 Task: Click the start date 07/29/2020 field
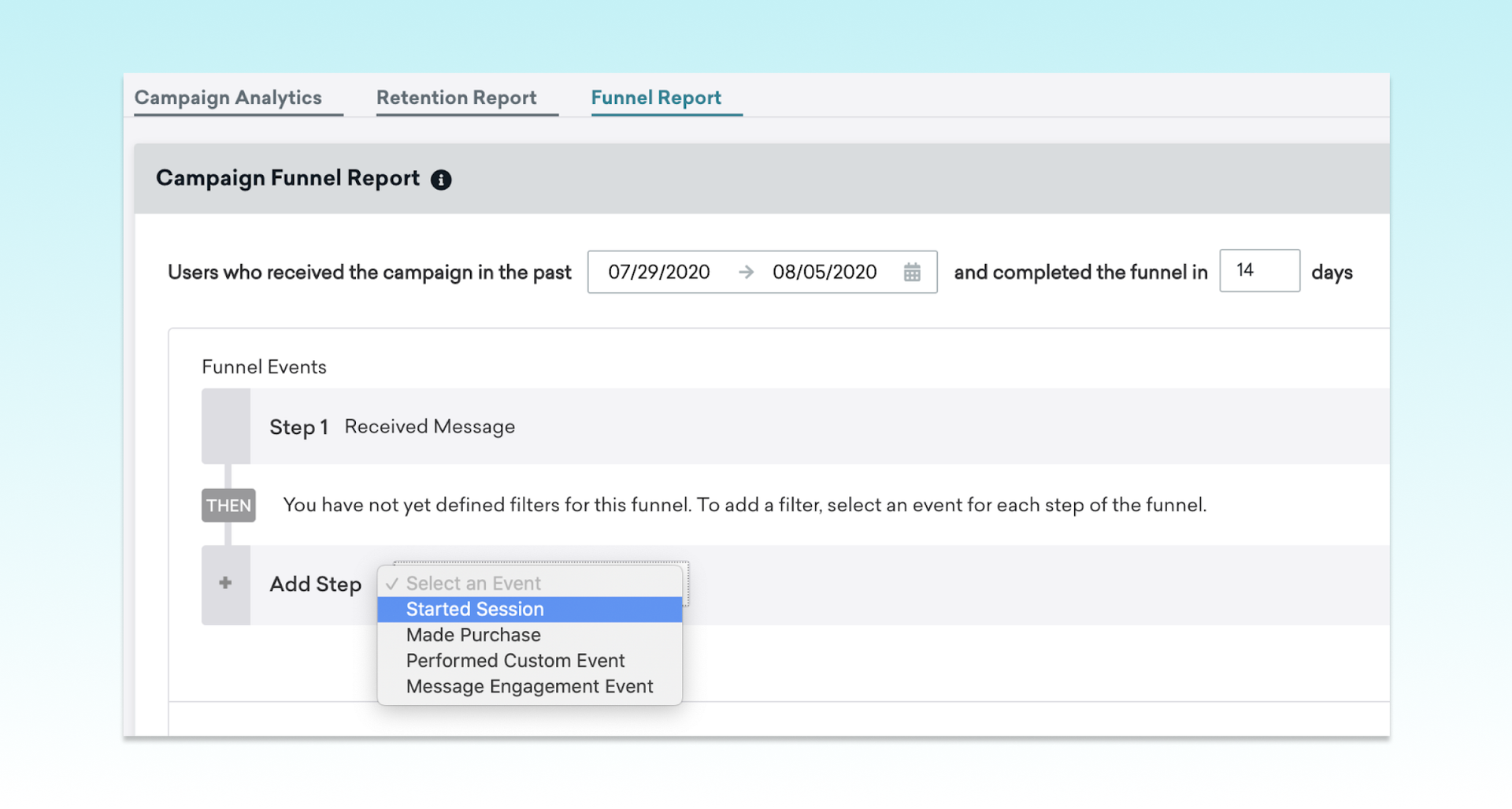659,273
